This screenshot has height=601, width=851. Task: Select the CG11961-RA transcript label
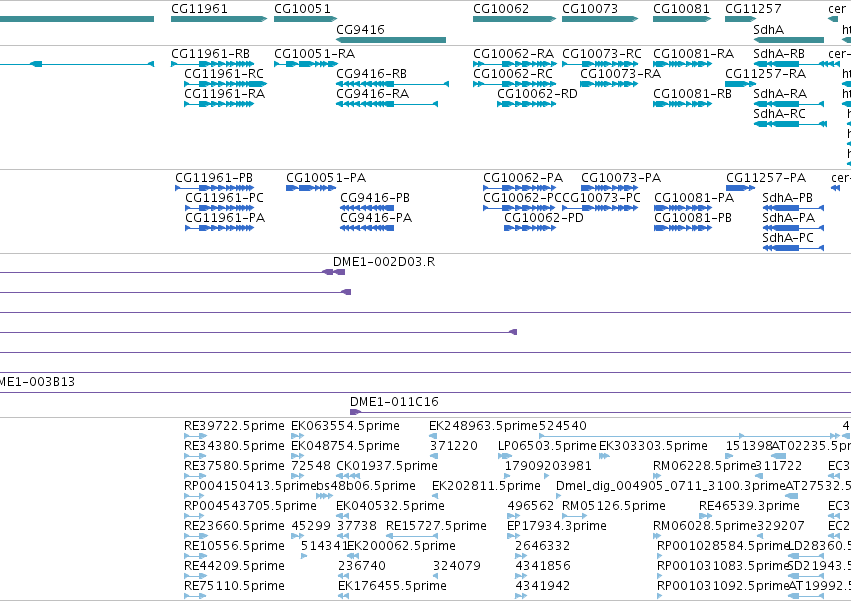[x=225, y=93]
